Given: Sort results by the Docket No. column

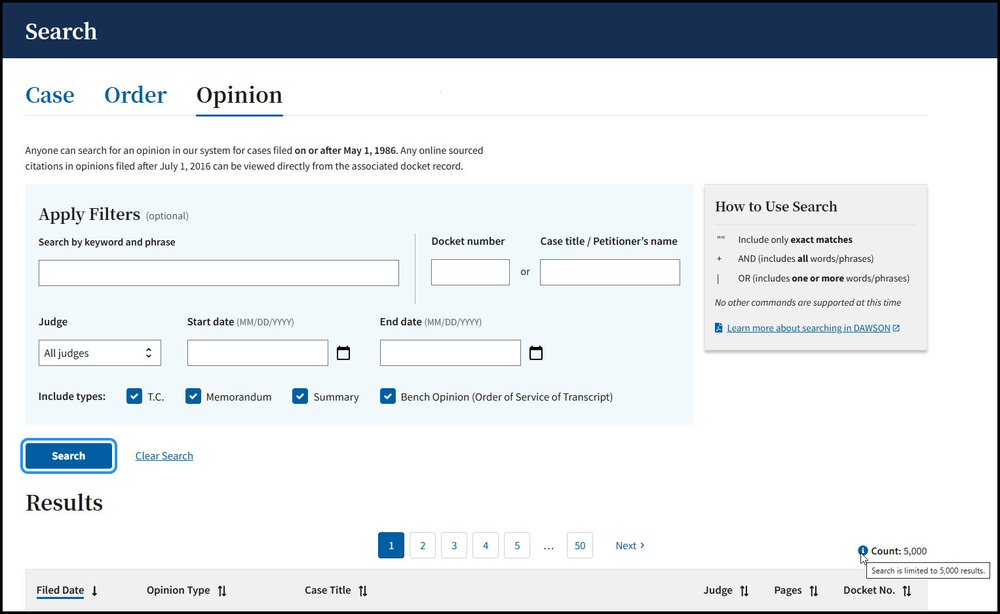Looking at the screenshot, I should click(905, 590).
